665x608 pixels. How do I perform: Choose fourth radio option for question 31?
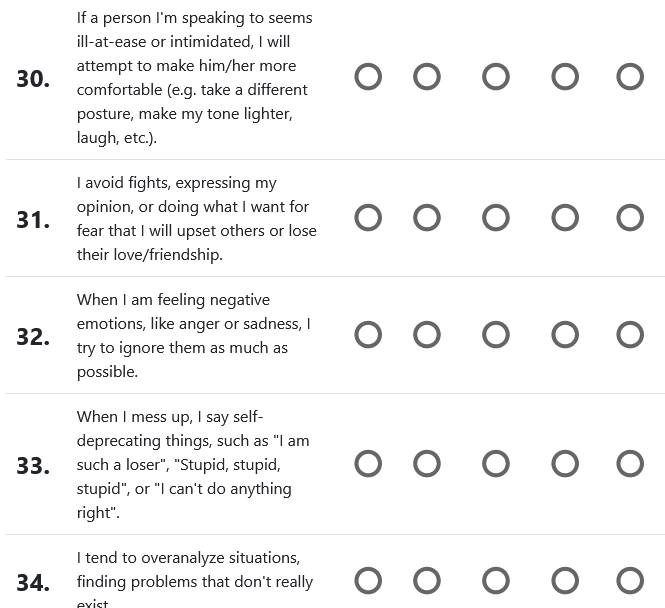pos(565,218)
